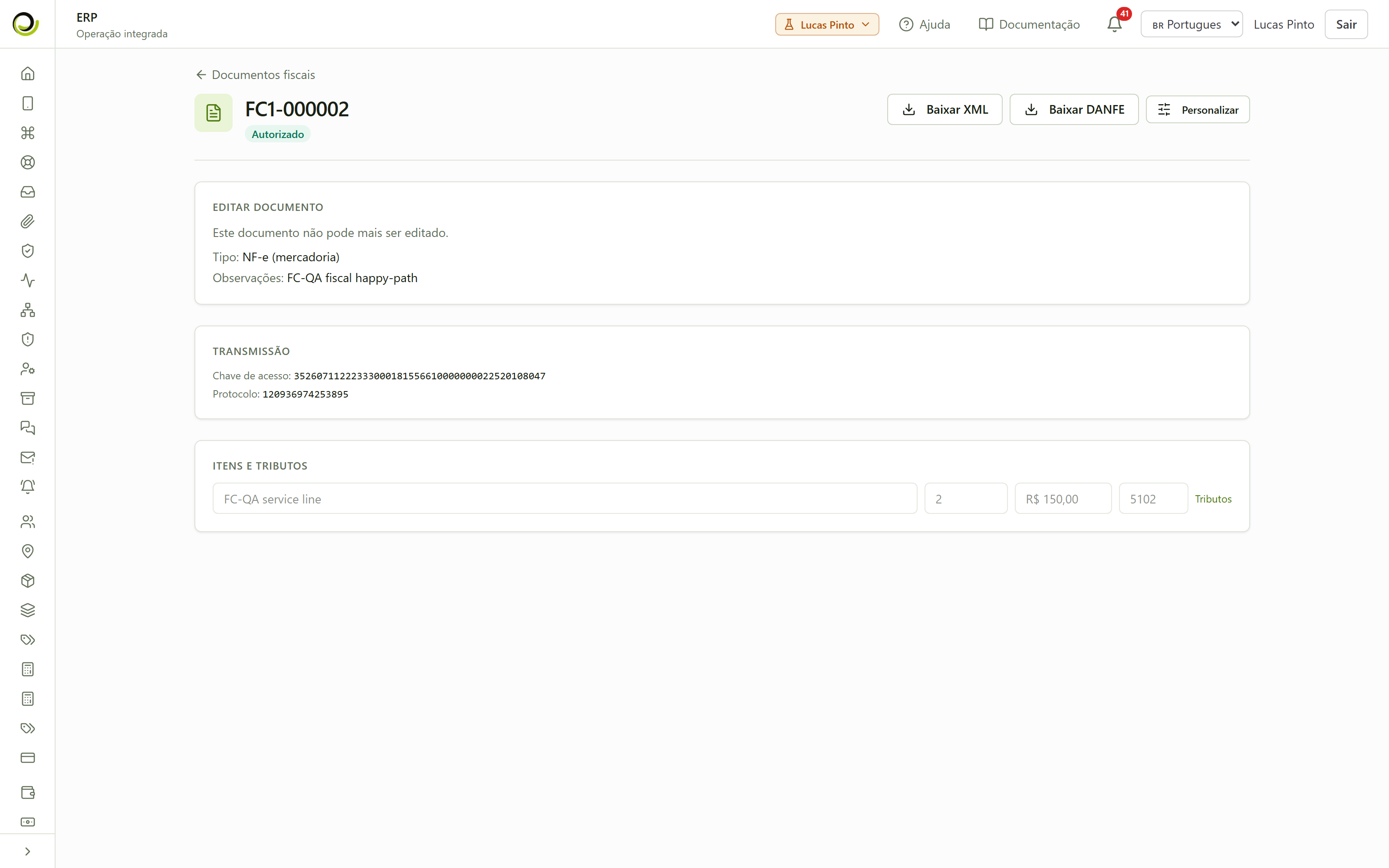This screenshot has height=868, width=1389.
Task: Click the mail envelope sidebar icon
Action: (x=27, y=457)
